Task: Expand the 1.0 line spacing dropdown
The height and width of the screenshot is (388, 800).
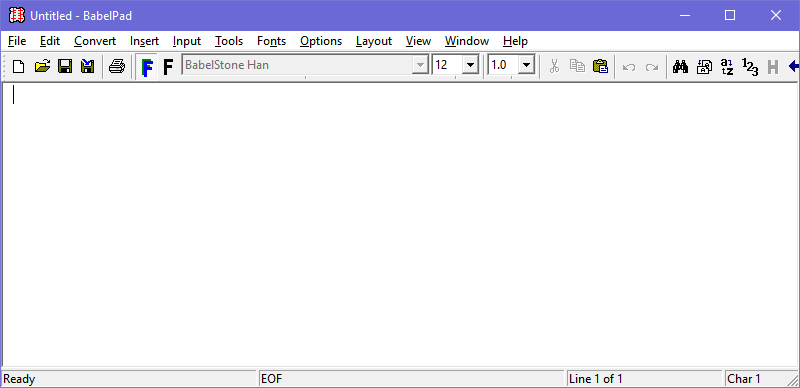Action: (x=527, y=65)
